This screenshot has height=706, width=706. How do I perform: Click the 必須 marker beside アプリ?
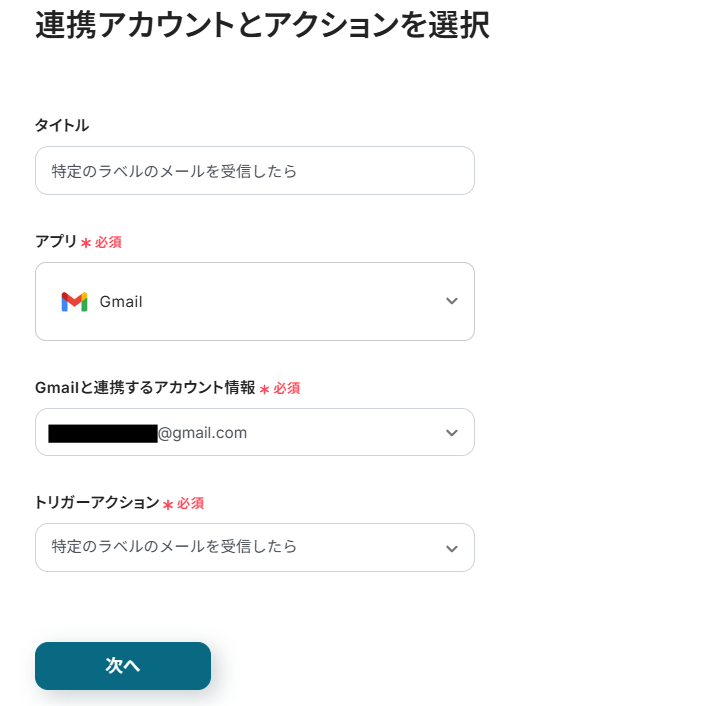click(108, 243)
